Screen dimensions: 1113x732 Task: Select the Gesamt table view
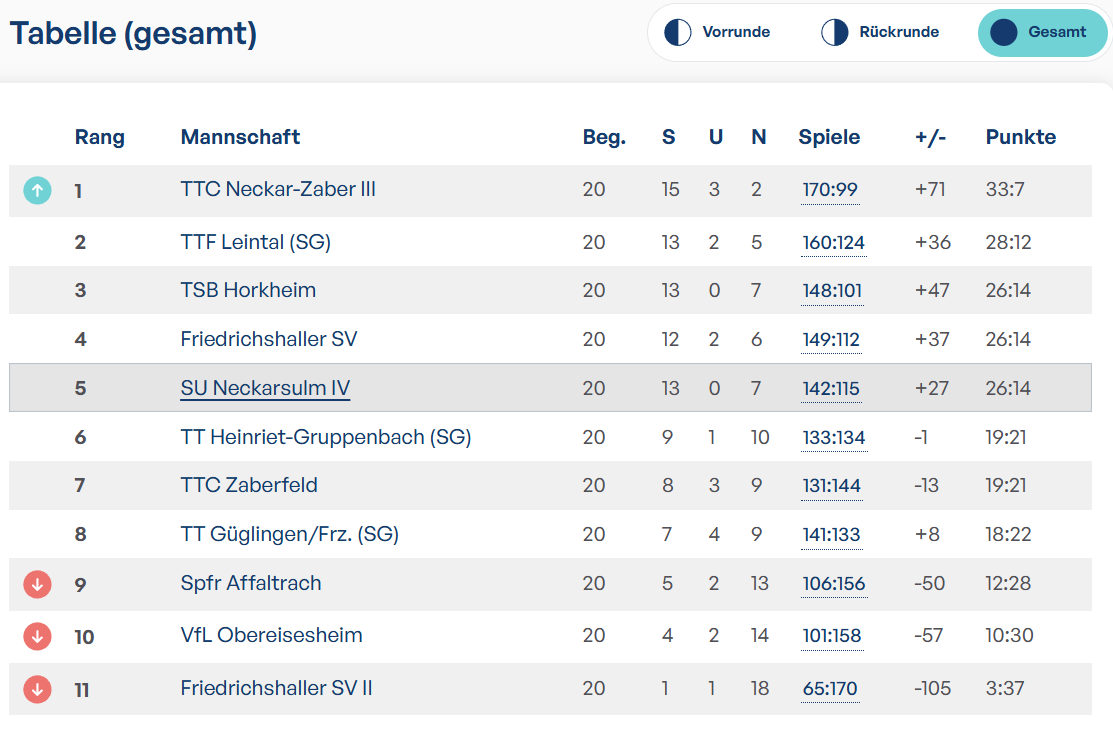[x=1042, y=33]
